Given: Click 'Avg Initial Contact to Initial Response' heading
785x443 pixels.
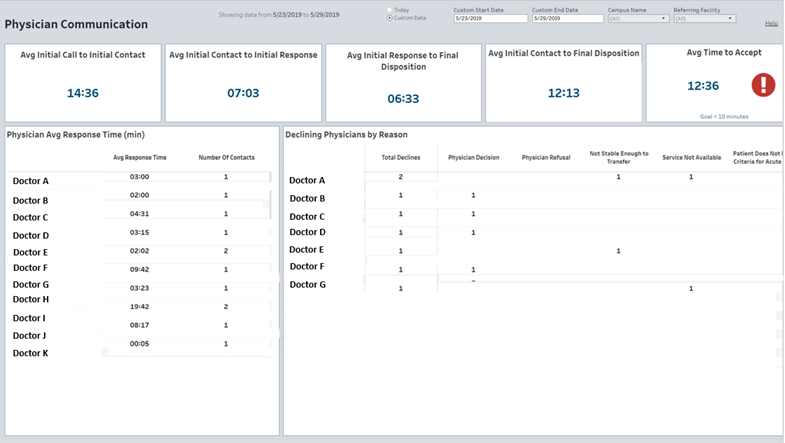Looking at the screenshot, I should pos(243,55).
